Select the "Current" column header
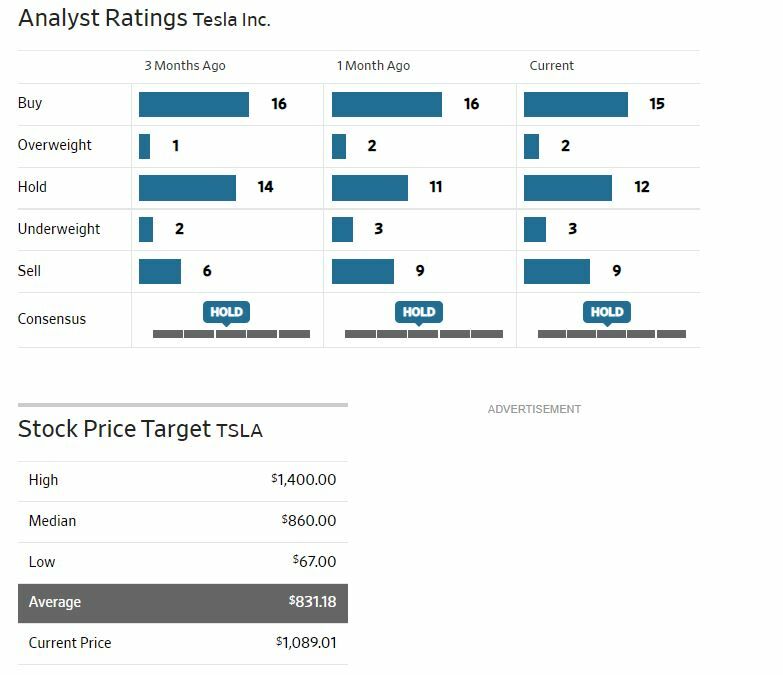This screenshot has width=783, height=675. pyautogui.click(x=551, y=66)
